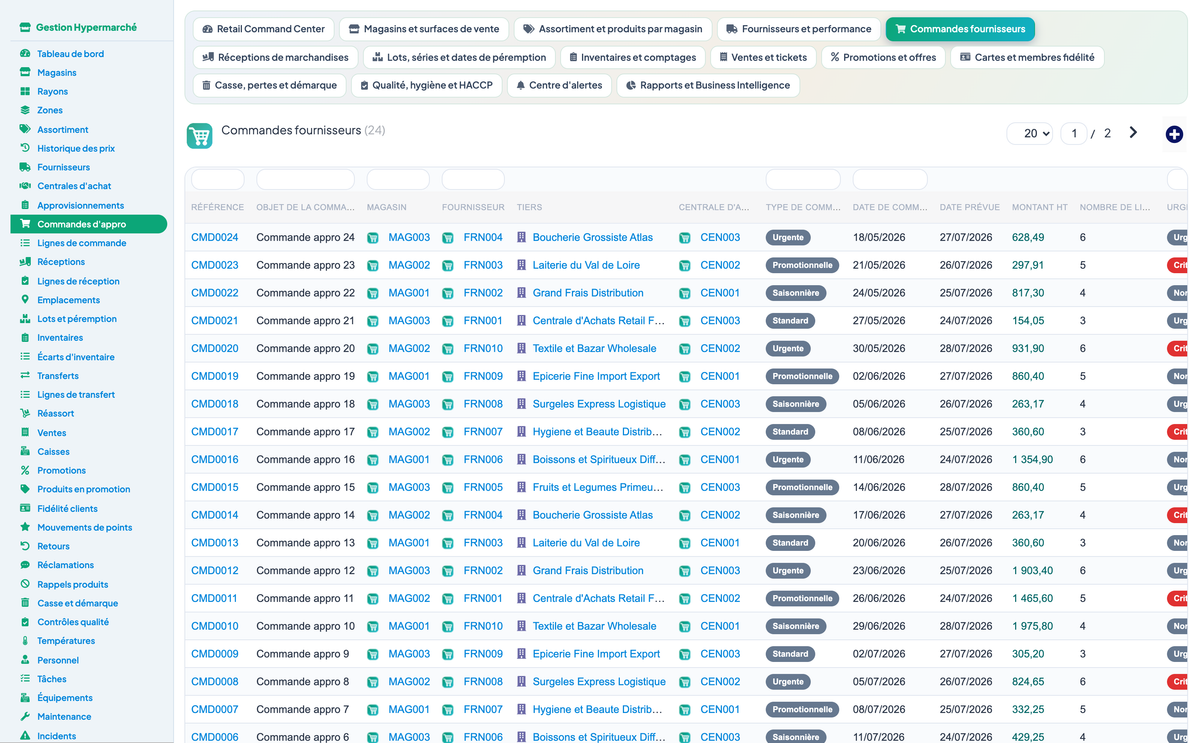Sort by DATE PRÉVUE column header
This screenshot has height=743, width=1200.
(x=970, y=208)
